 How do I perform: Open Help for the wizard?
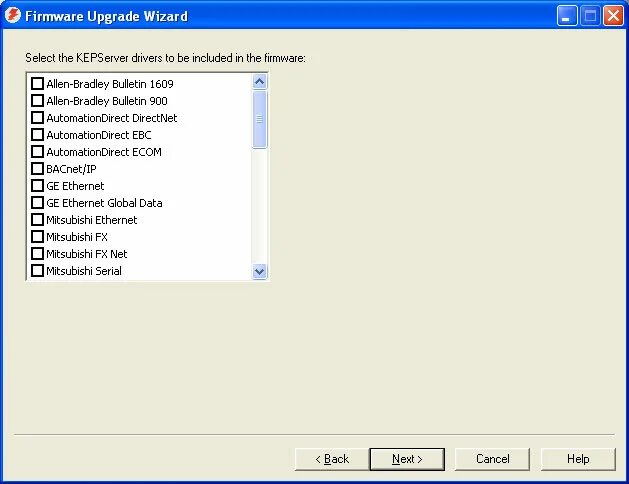578,459
